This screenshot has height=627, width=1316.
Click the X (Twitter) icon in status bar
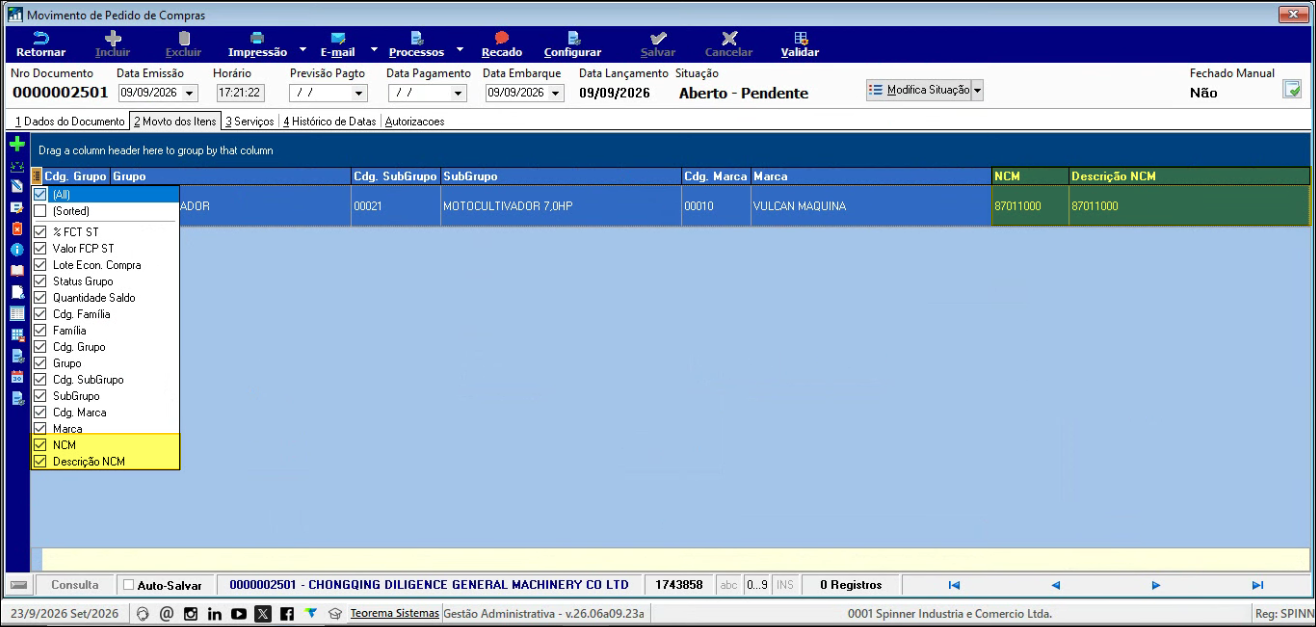tap(262, 613)
